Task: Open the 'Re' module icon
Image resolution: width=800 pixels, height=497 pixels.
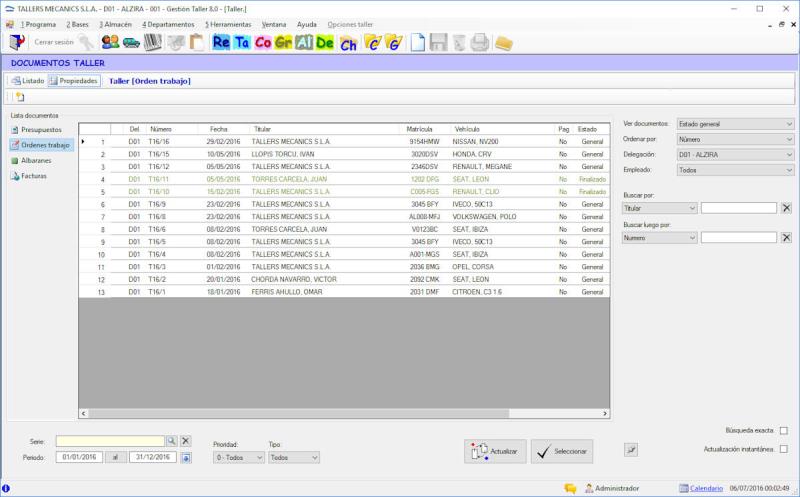Action: [x=221, y=42]
